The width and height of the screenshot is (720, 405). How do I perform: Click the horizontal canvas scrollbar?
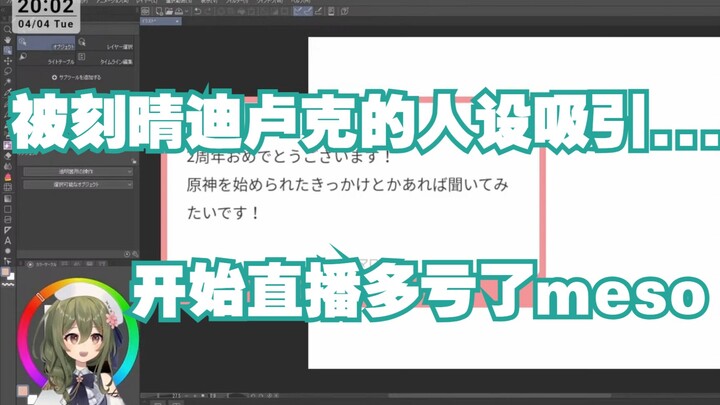click(500, 395)
